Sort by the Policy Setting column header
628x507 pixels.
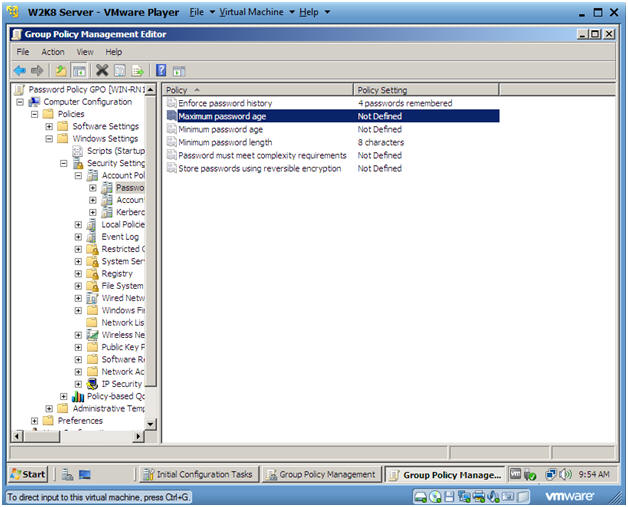(x=426, y=90)
